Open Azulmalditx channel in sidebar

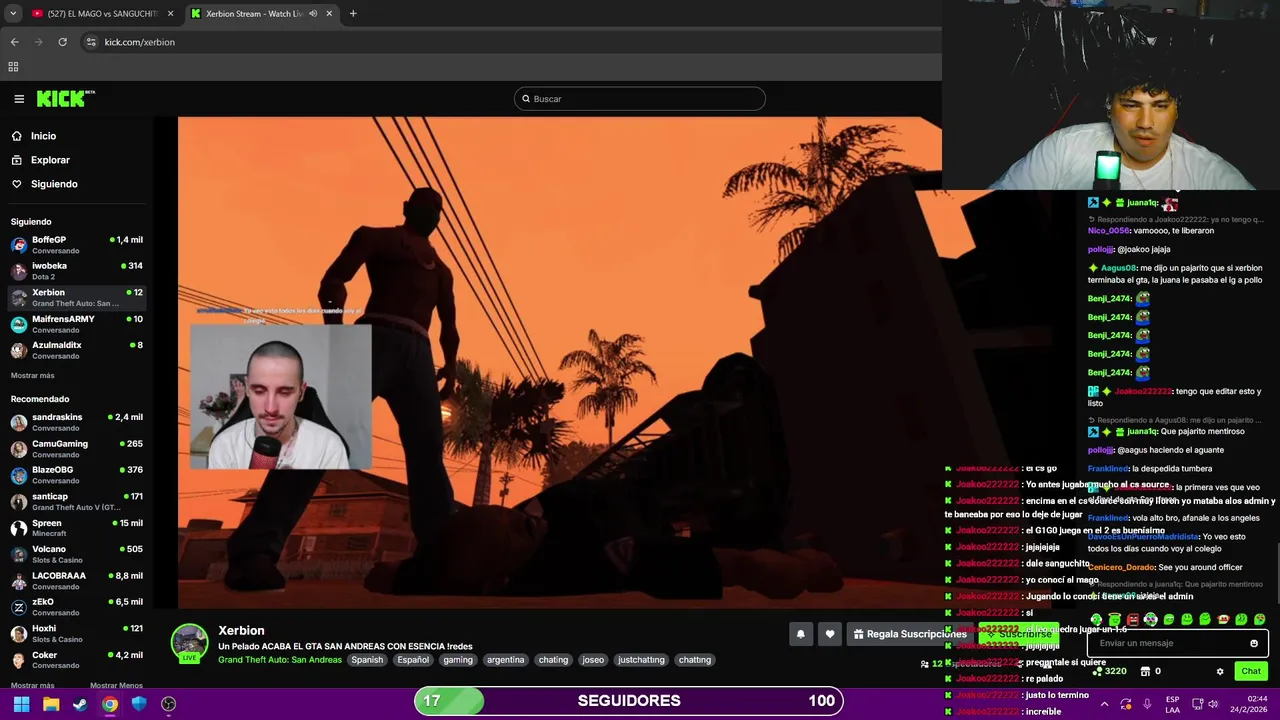[x=76, y=350]
